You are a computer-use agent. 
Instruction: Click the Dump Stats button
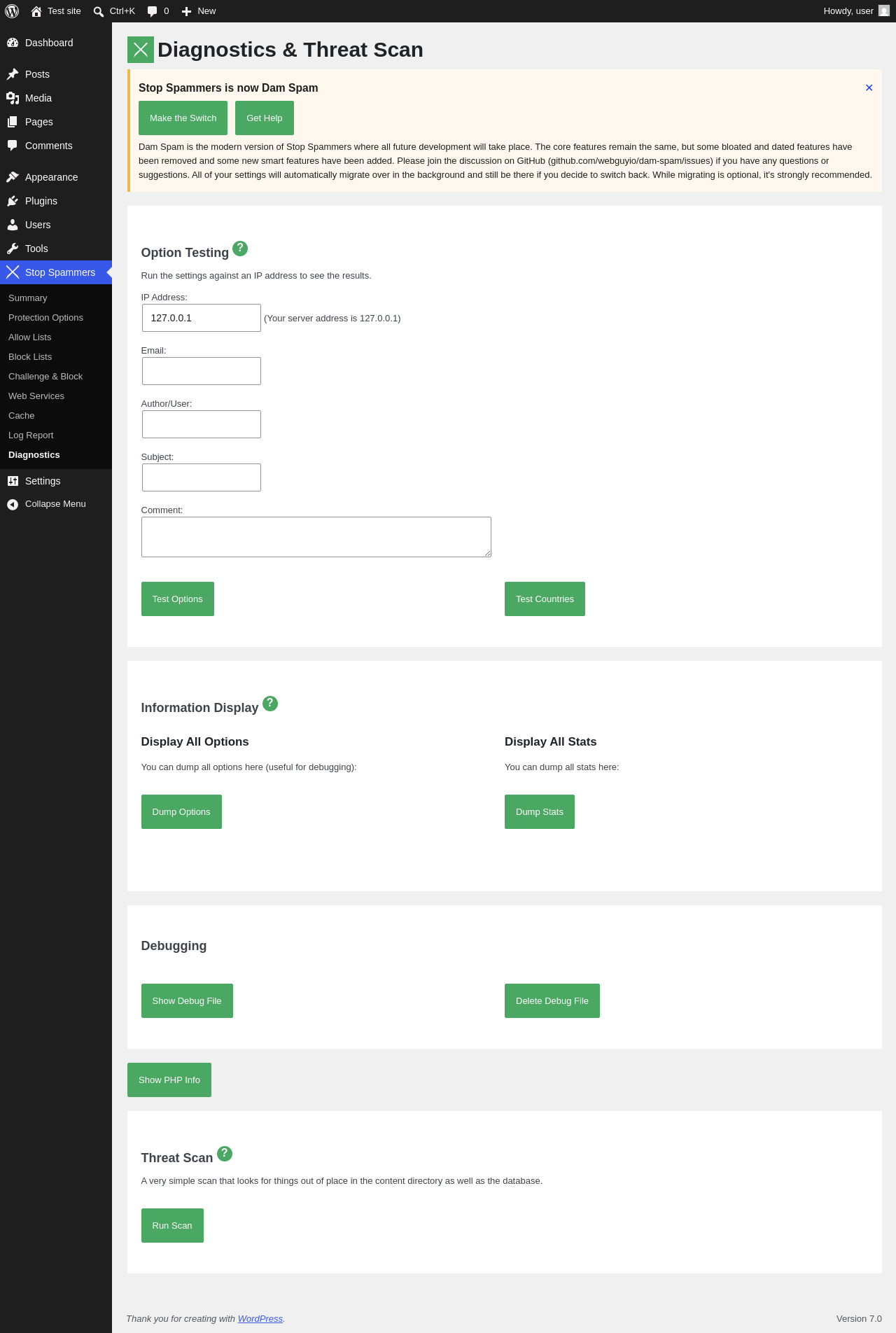[x=540, y=811]
